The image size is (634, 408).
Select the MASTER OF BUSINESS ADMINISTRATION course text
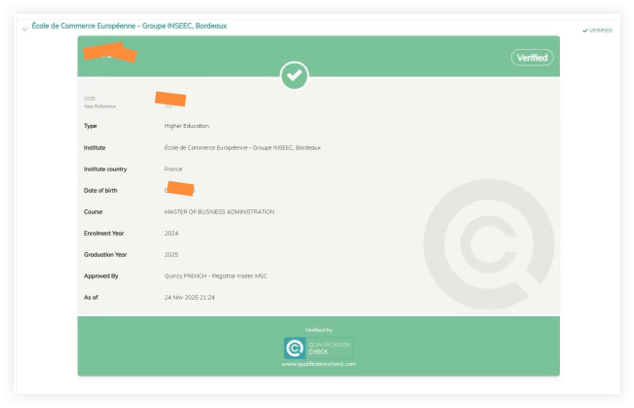click(x=219, y=212)
